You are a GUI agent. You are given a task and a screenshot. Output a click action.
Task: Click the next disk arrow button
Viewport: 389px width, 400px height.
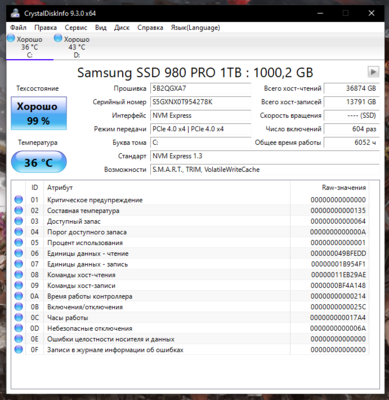pos(373,72)
